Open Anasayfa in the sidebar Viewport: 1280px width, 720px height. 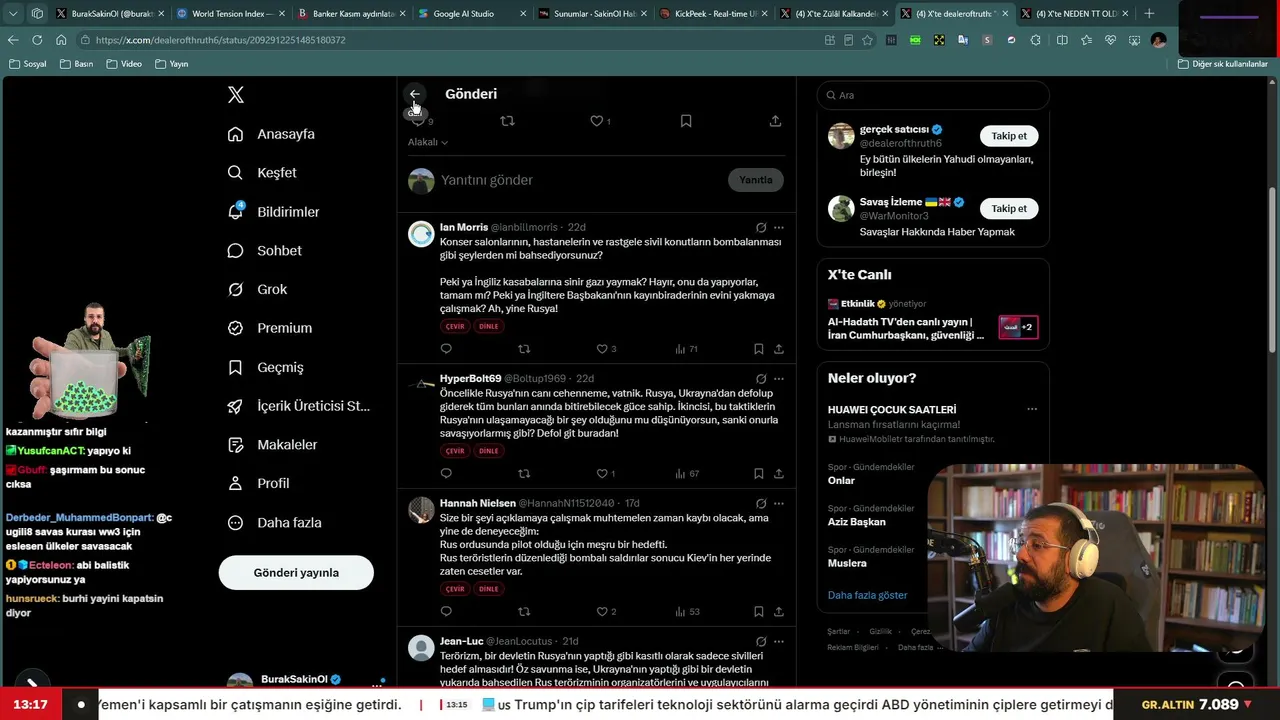tap(272, 134)
